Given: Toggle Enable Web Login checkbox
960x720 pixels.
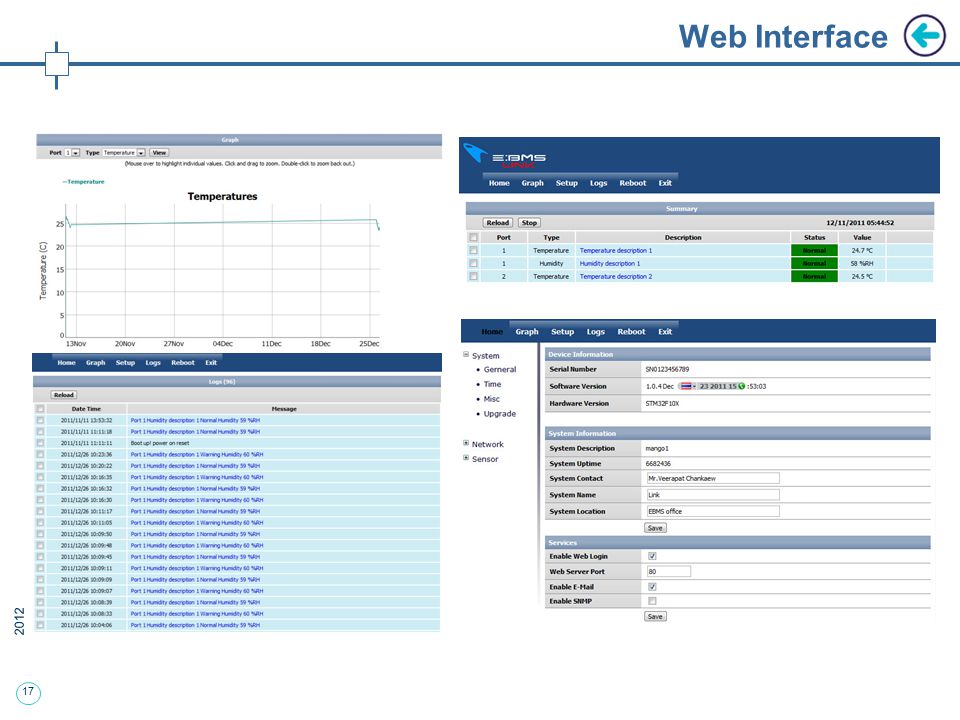Looking at the screenshot, I should pyautogui.click(x=652, y=556).
